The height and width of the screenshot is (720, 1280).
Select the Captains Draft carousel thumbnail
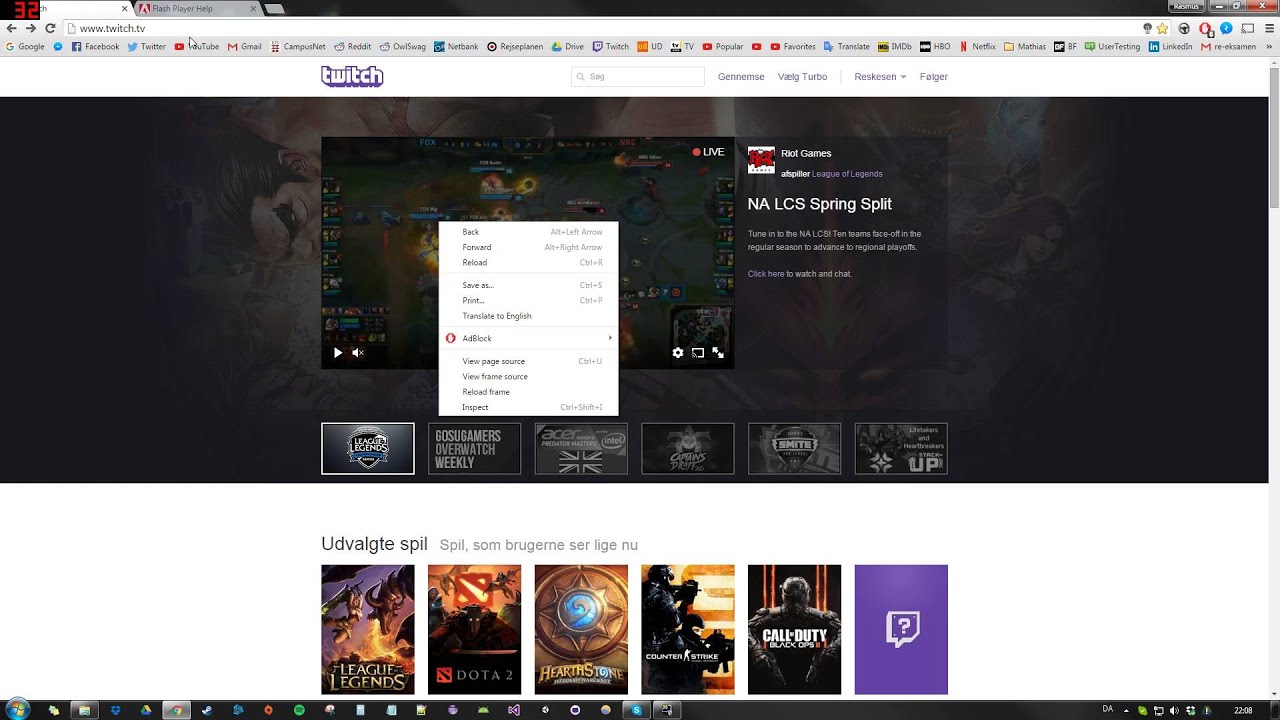pyautogui.click(x=688, y=448)
